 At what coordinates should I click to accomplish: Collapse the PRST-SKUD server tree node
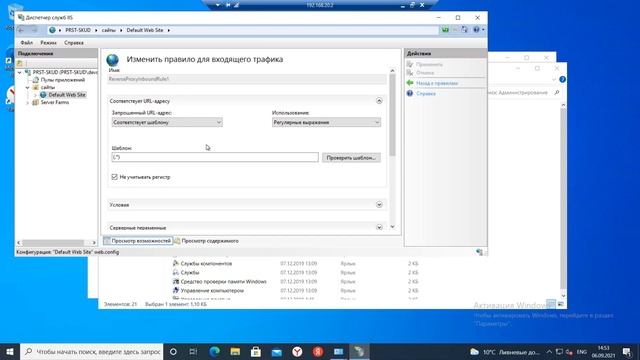coord(20,72)
